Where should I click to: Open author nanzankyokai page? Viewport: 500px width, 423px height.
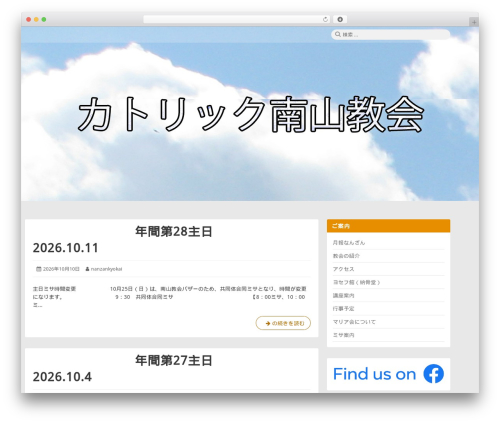pyautogui.click(x=106, y=269)
